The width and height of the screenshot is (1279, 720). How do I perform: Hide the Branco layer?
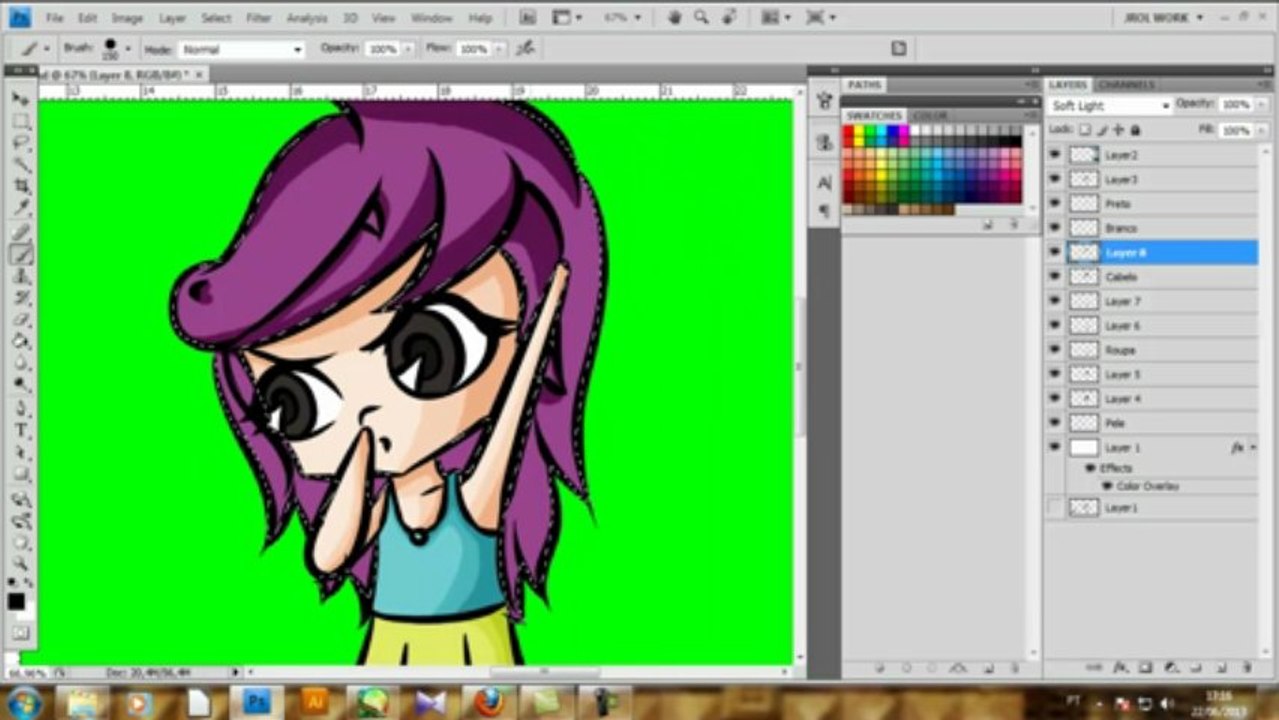click(1054, 228)
